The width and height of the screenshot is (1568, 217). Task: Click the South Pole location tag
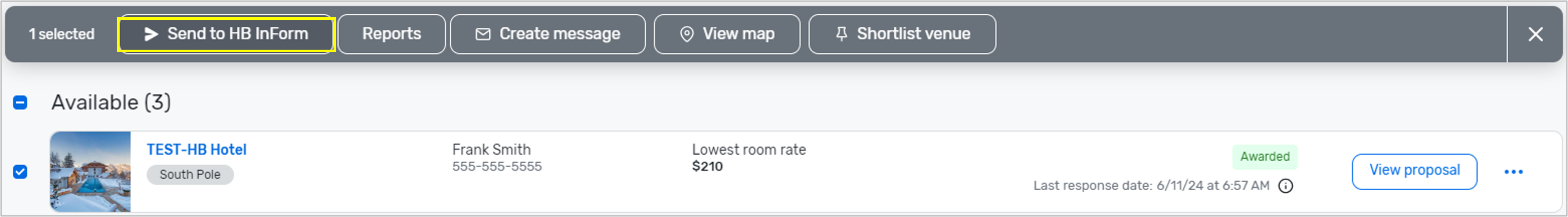(x=190, y=175)
